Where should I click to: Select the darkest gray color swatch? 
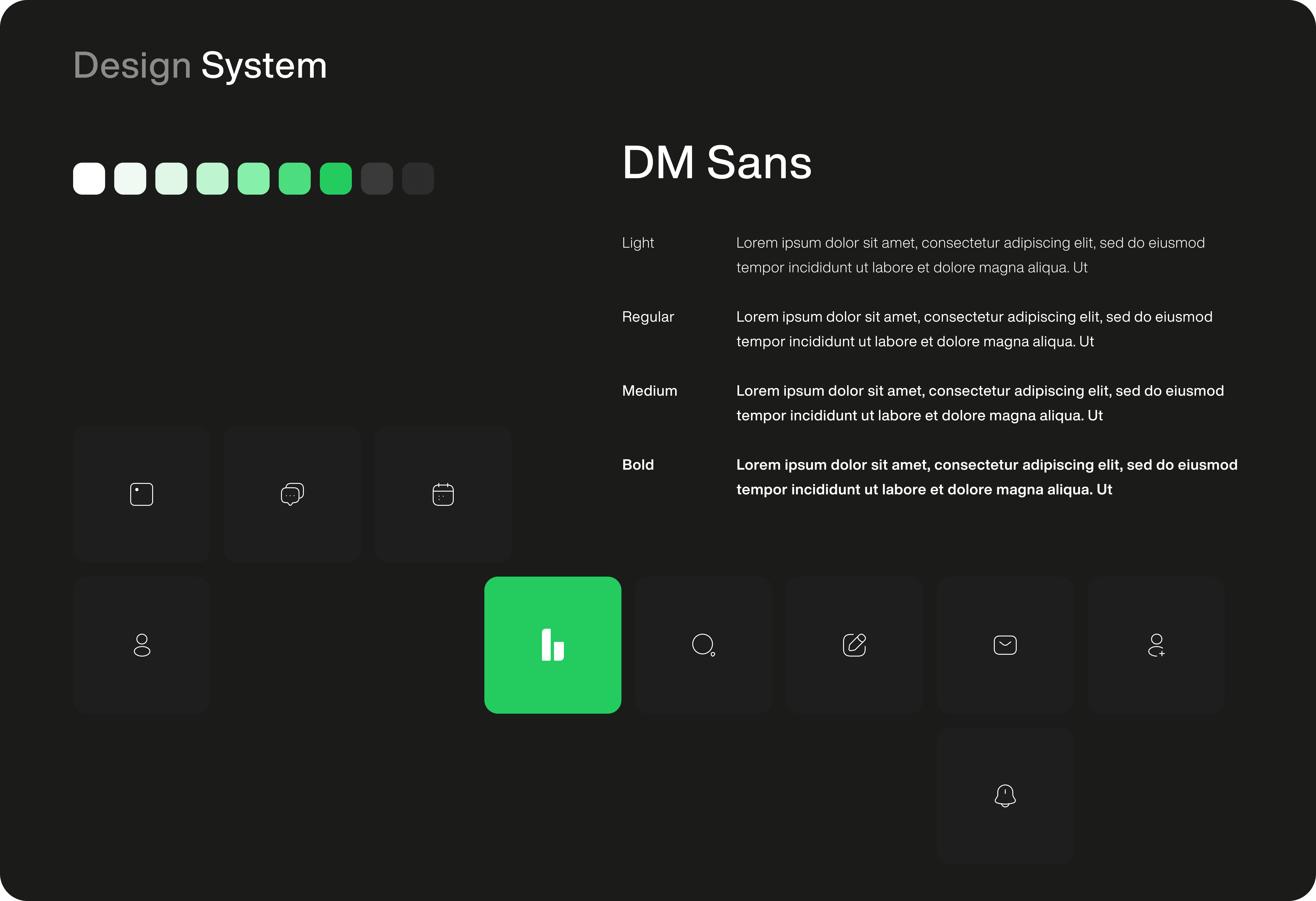tap(418, 178)
